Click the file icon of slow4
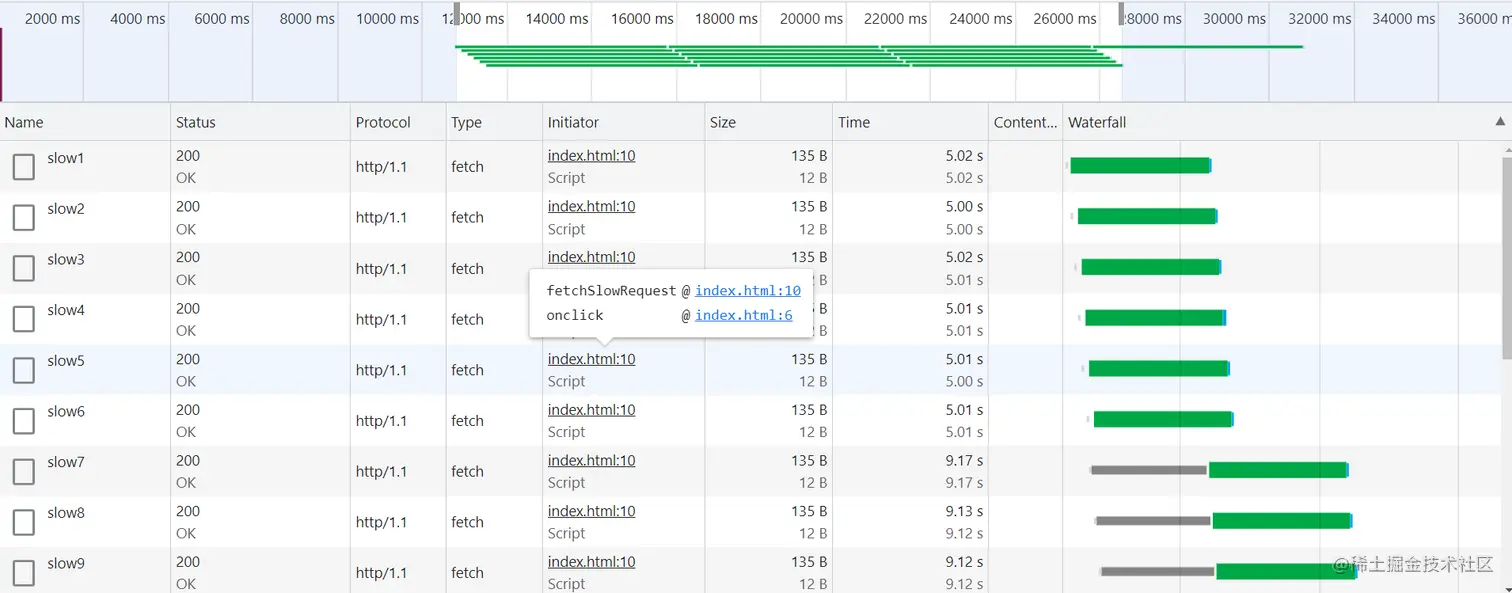Image resolution: width=1512 pixels, height=593 pixels. 24,319
